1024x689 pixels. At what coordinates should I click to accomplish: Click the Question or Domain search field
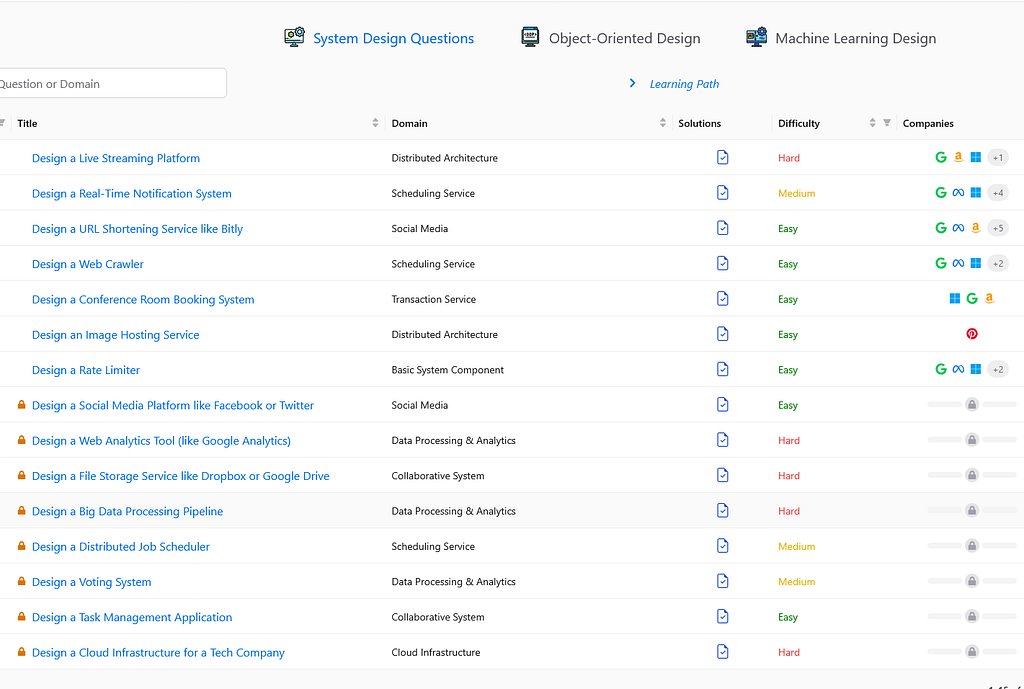pos(110,84)
